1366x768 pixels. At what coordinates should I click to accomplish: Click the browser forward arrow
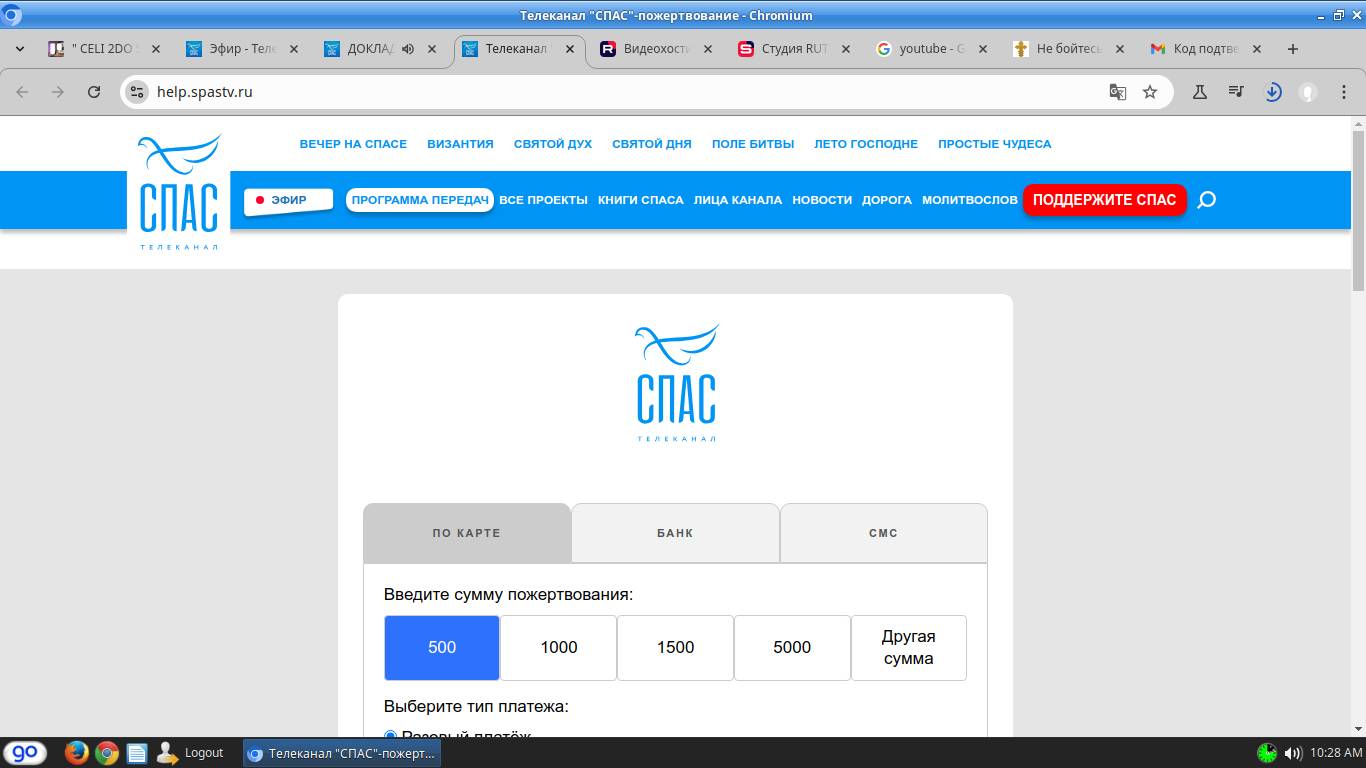click(58, 92)
